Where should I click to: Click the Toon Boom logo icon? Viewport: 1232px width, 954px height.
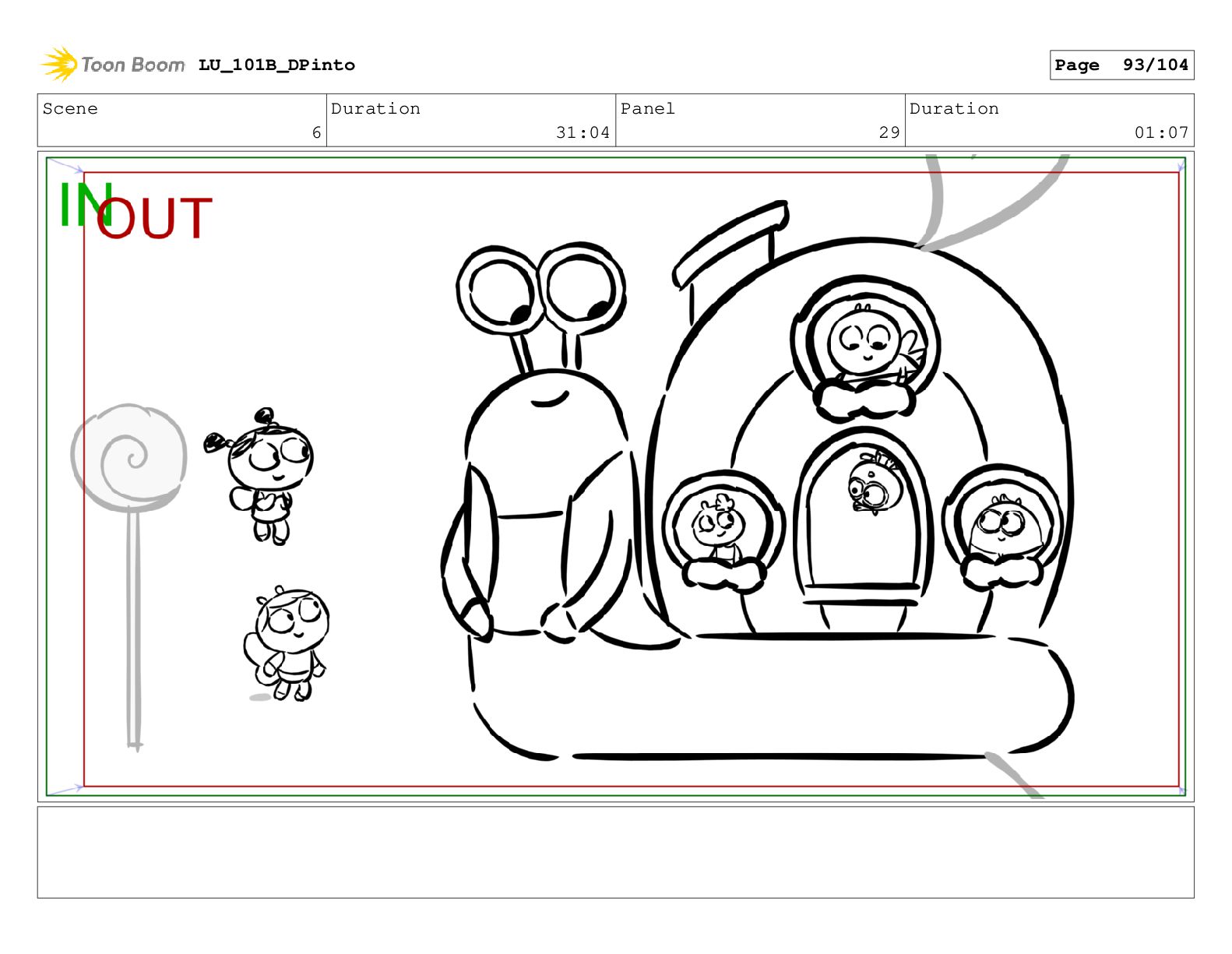tap(59, 65)
